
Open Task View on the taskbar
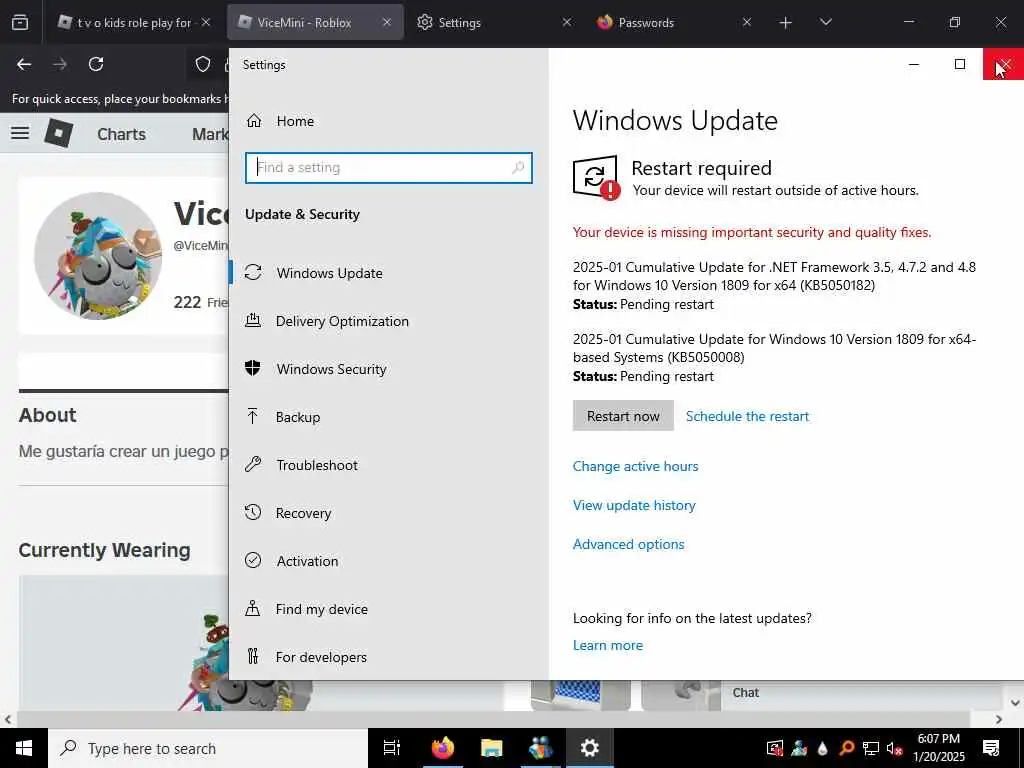(x=392, y=748)
